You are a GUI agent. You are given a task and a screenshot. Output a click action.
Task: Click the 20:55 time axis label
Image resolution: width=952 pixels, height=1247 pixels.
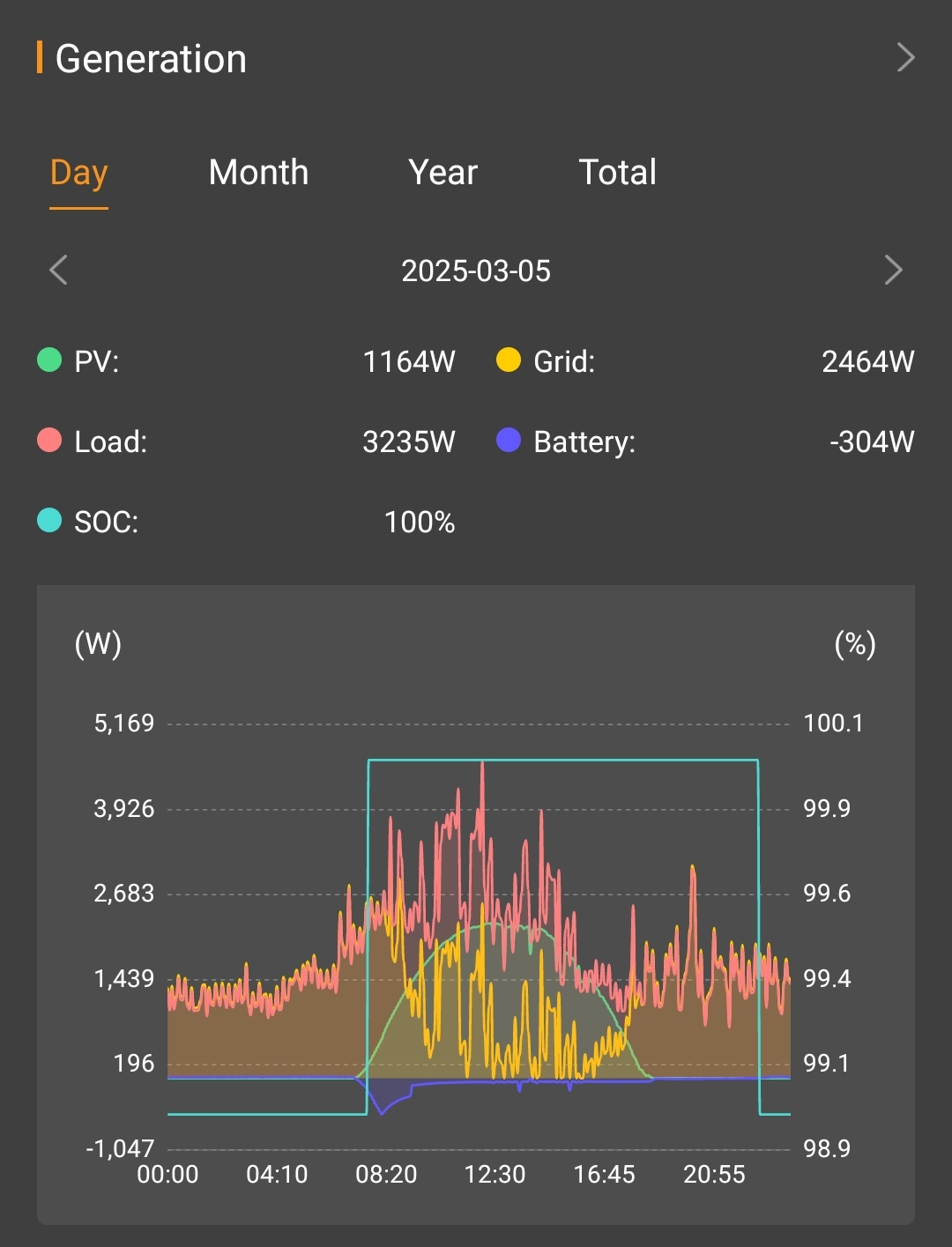[714, 1175]
